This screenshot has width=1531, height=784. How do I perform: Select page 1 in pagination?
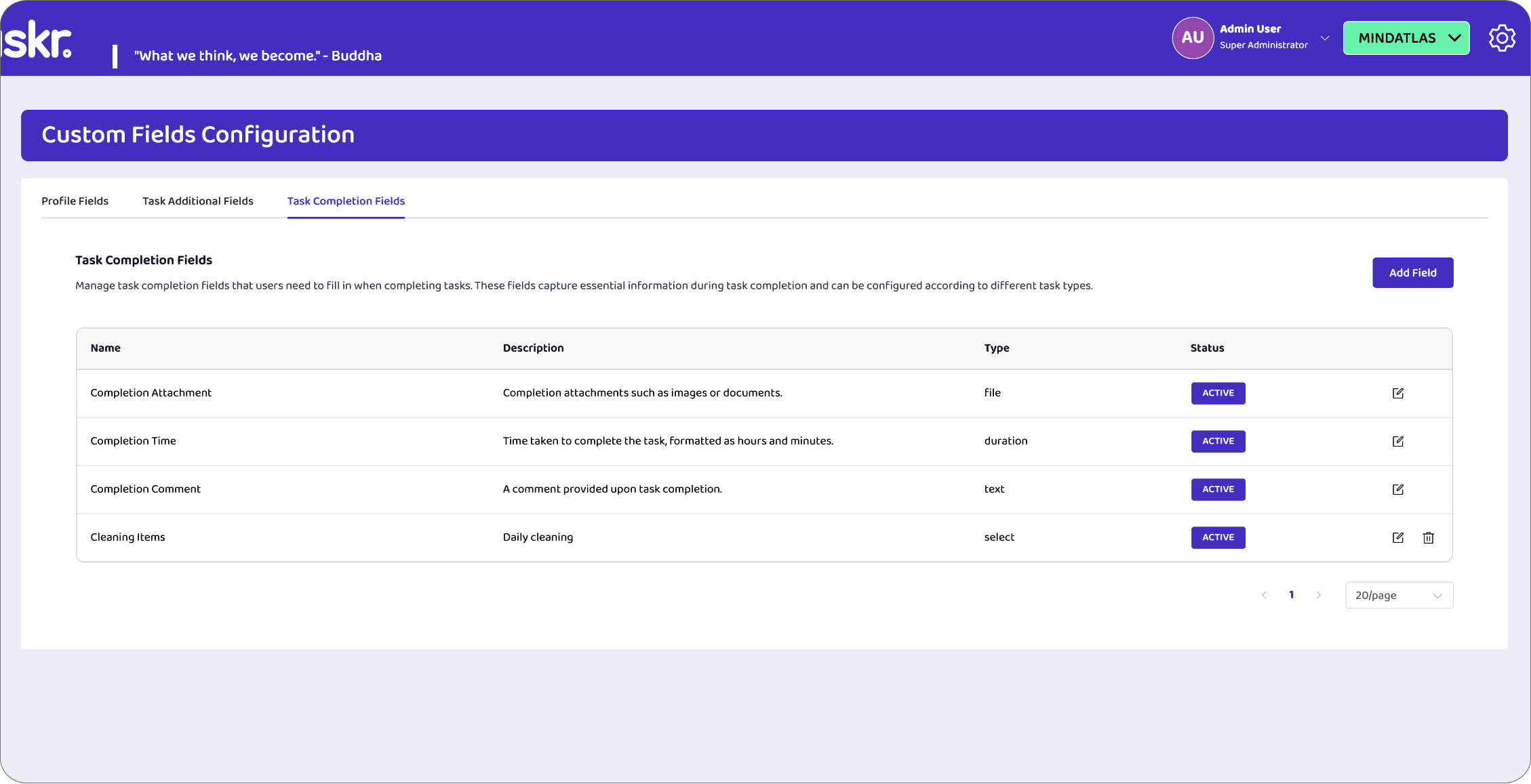coord(1291,594)
